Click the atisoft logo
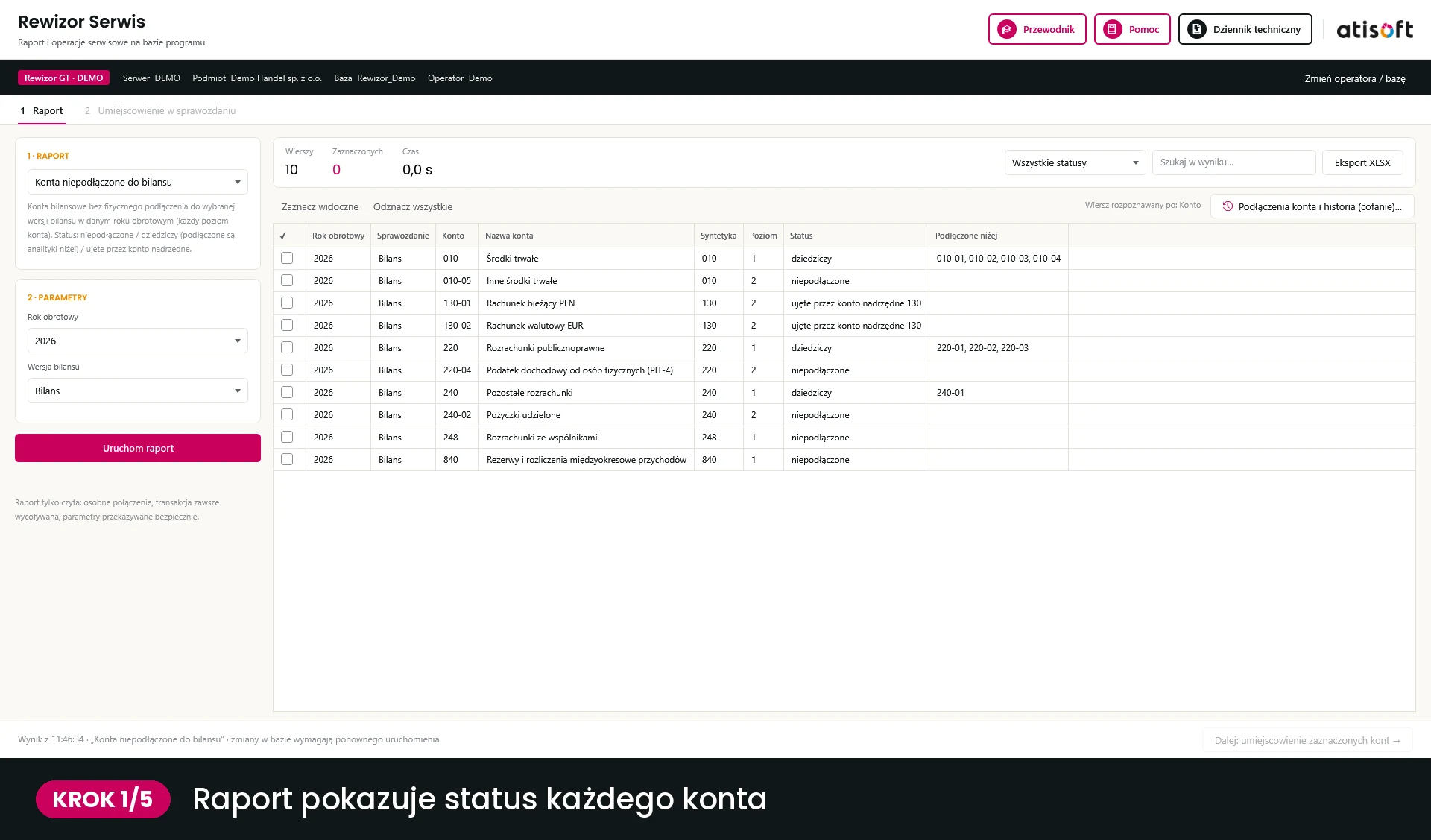 [x=1374, y=29]
